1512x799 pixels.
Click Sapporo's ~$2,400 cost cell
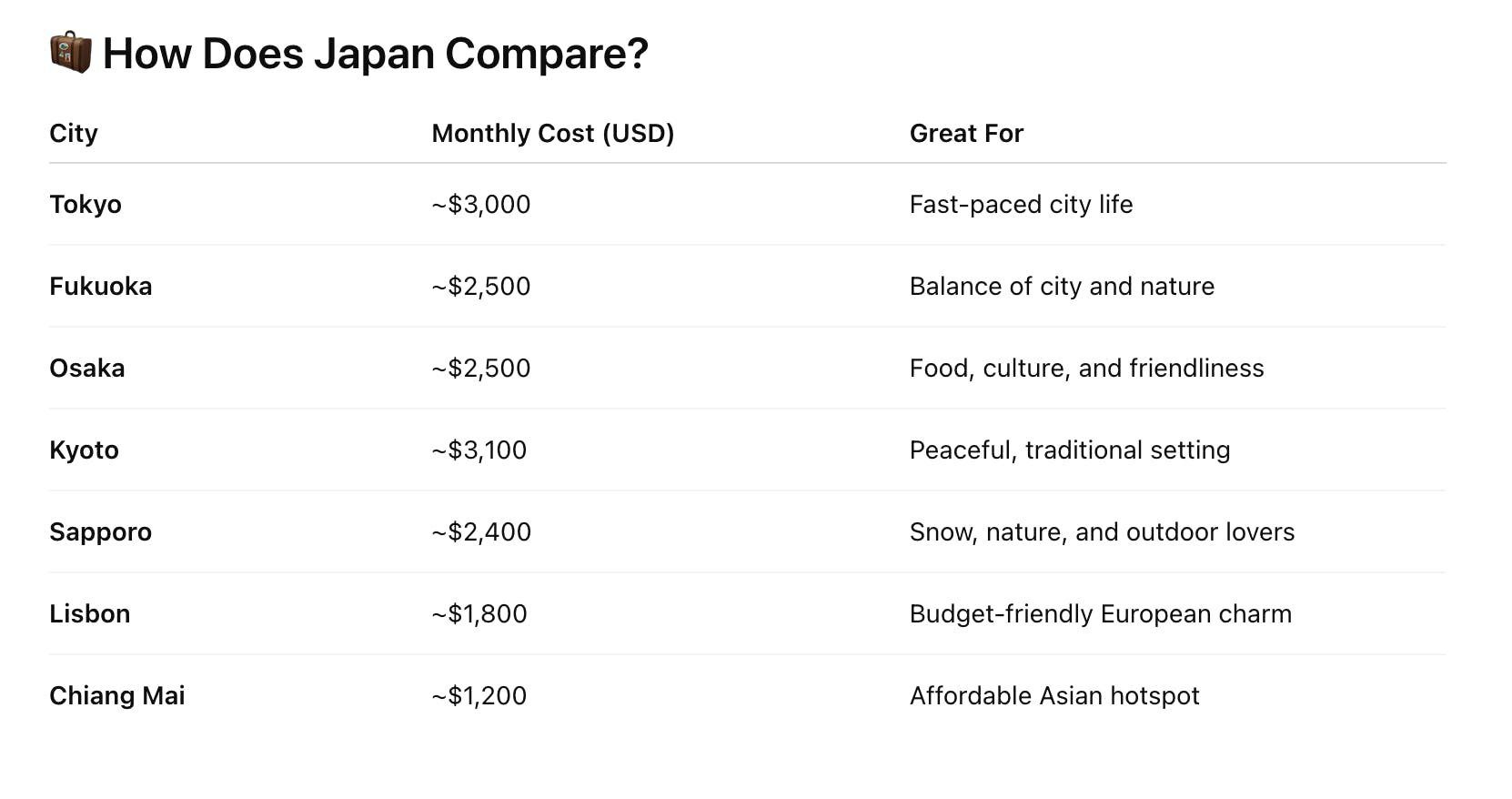(x=481, y=532)
